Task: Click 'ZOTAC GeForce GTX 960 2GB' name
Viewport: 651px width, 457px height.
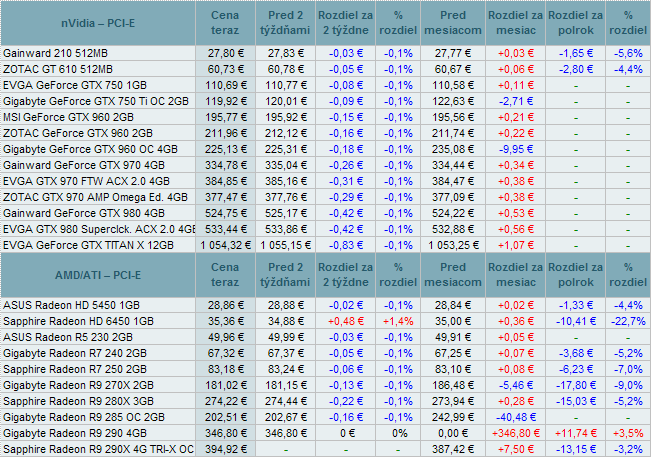Action: tap(78, 133)
